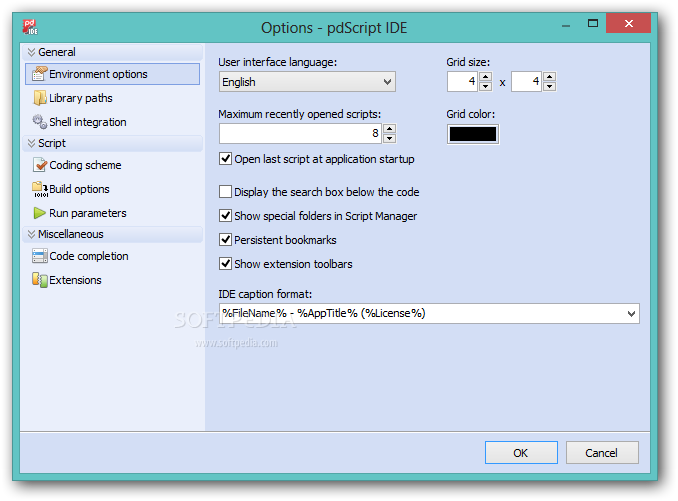Disable Persistent bookmarks checkbox
The height and width of the screenshot is (501, 678).
pyautogui.click(x=225, y=239)
